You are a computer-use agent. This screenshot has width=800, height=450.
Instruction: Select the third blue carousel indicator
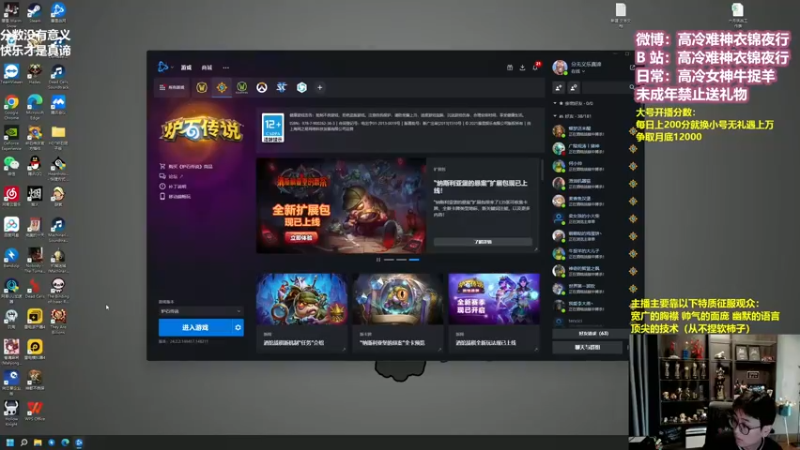[414, 260]
